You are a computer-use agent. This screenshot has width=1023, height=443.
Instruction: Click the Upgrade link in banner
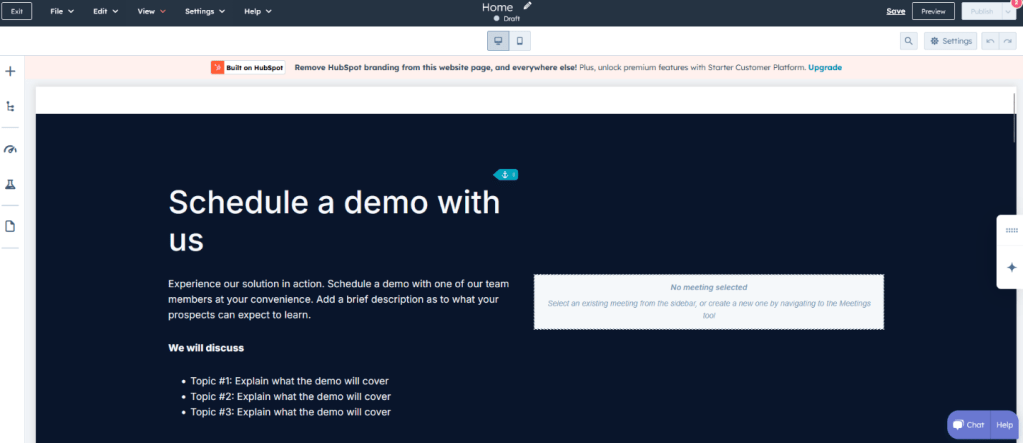tap(824, 67)
